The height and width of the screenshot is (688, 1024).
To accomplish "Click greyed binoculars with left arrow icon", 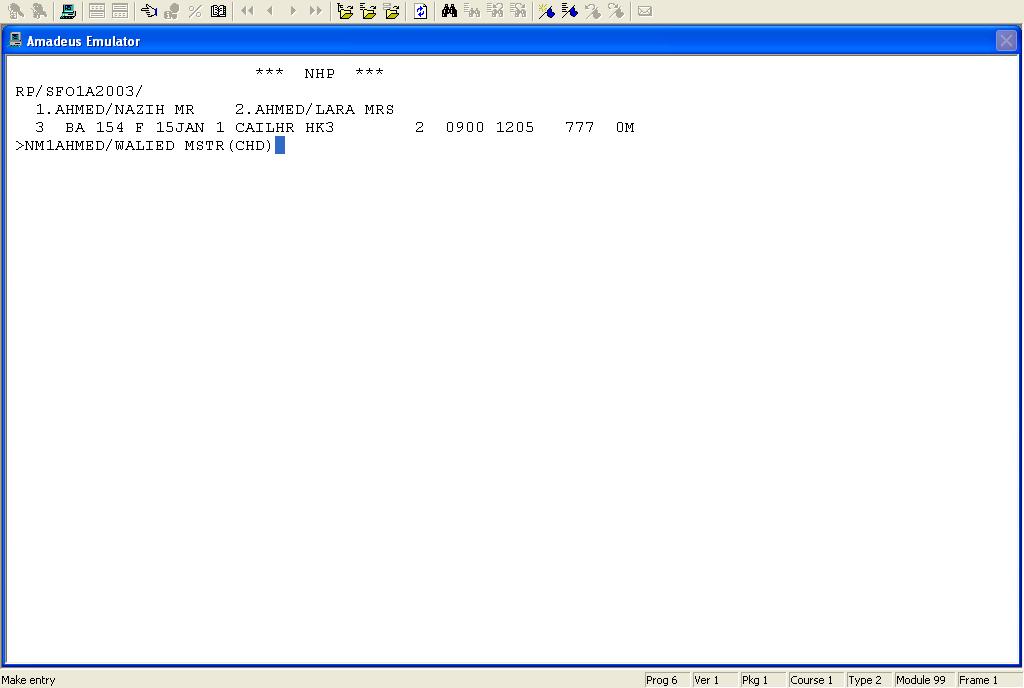I will pos(495,11).
